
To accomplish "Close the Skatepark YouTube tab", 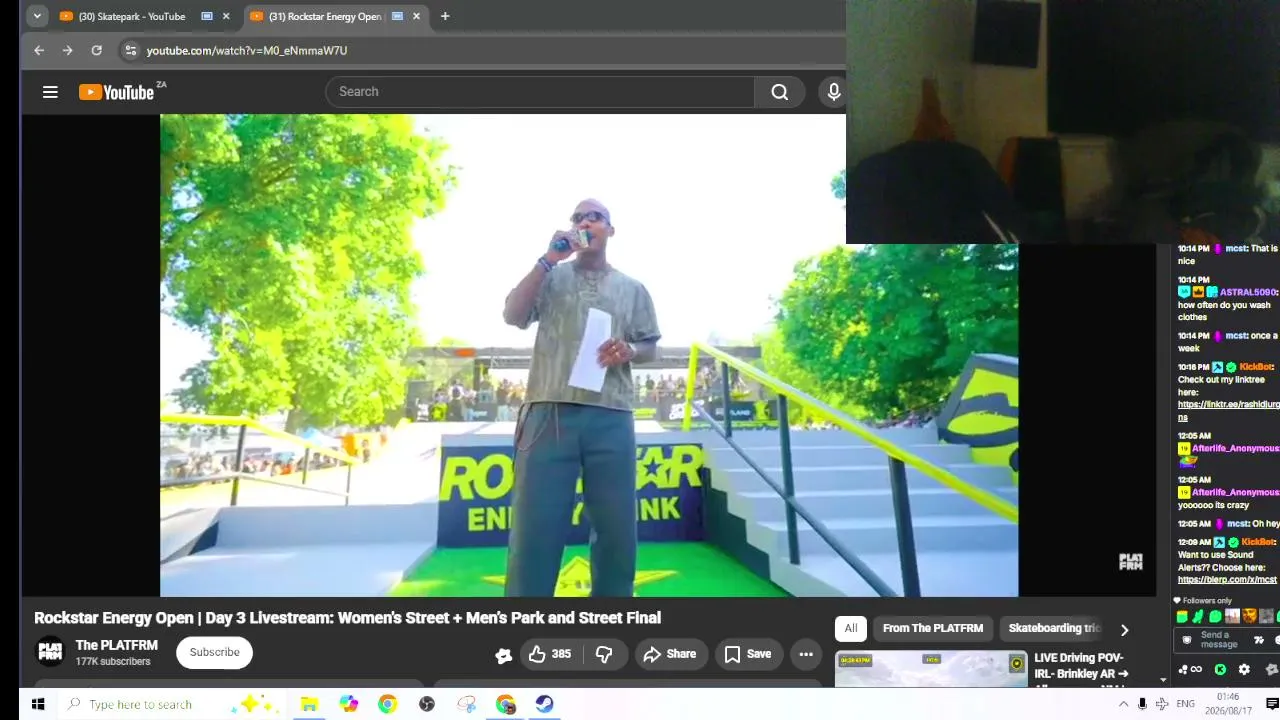I will pos(226,16).
